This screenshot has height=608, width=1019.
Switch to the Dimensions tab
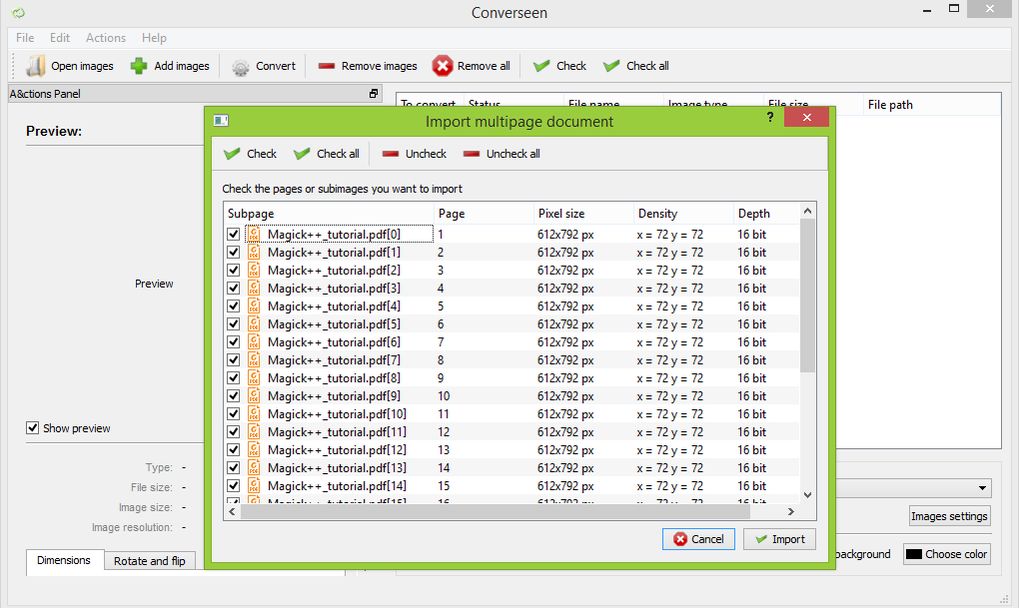[64, 560]
